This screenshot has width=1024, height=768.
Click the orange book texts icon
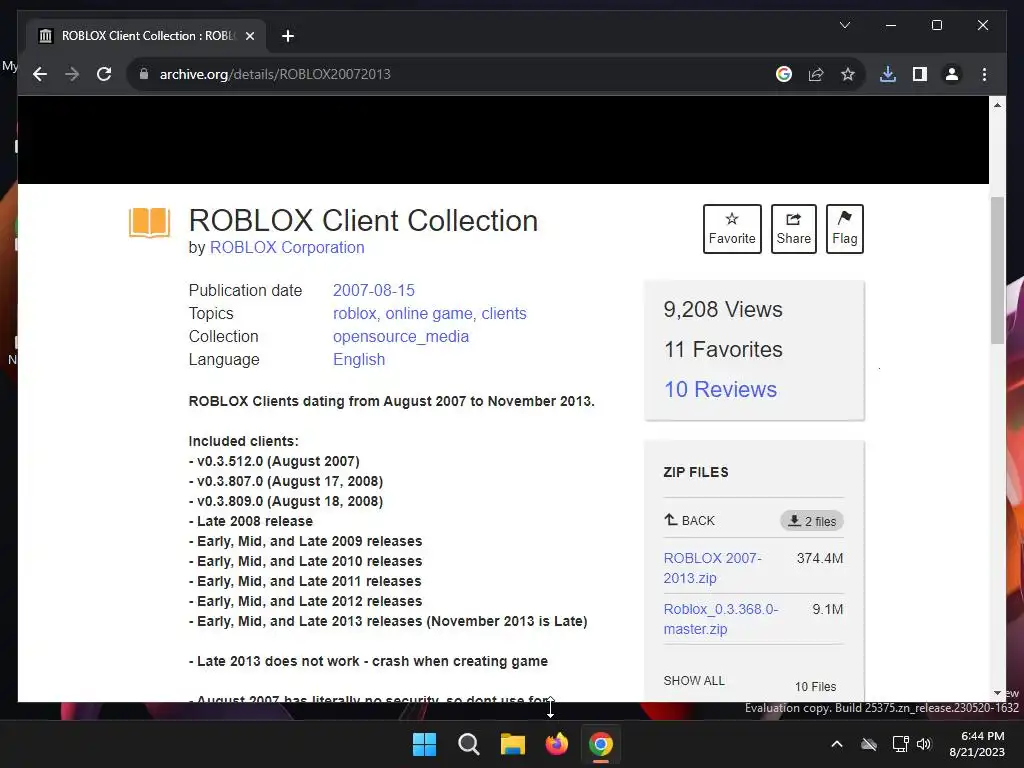(150, 223)
